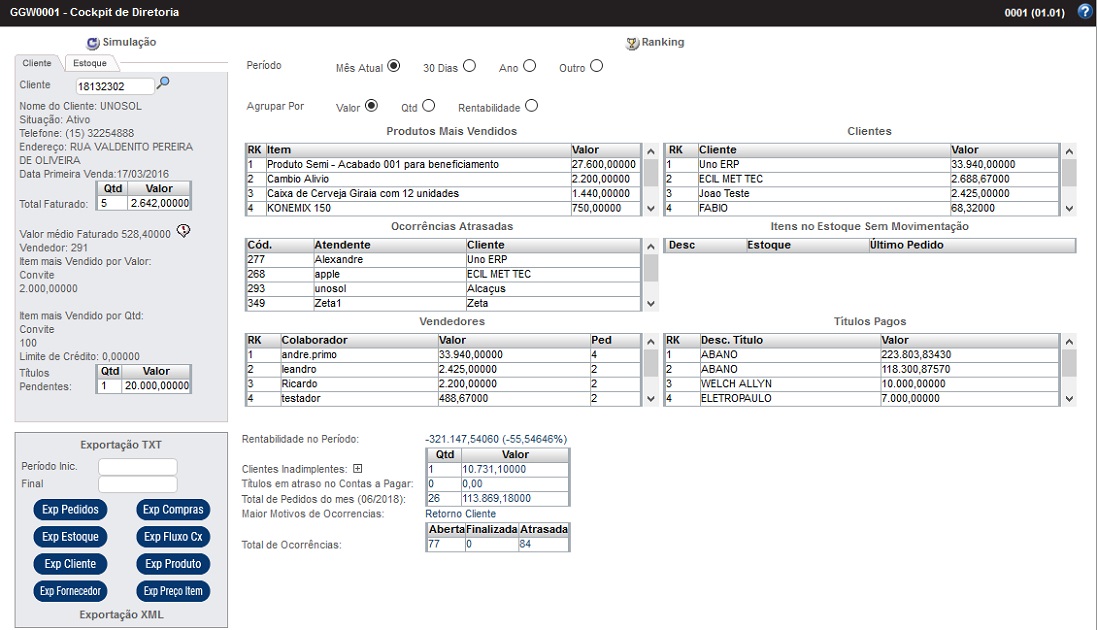Focus the Período Inic. input field
The height and width of the screenshot is (630, 1097).
[x=137, y=467]
